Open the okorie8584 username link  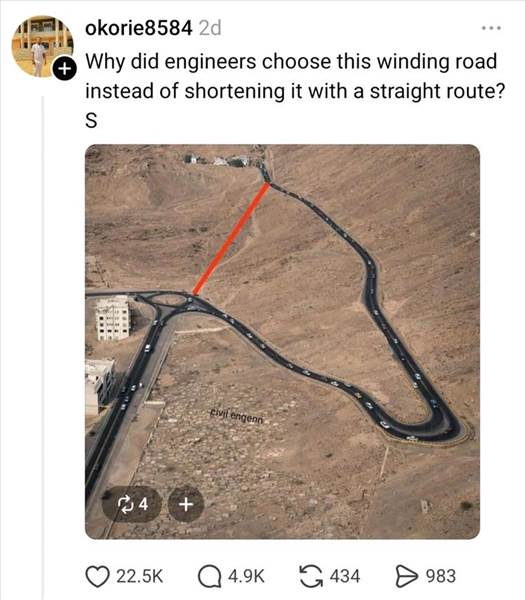(x=139, y=28)
